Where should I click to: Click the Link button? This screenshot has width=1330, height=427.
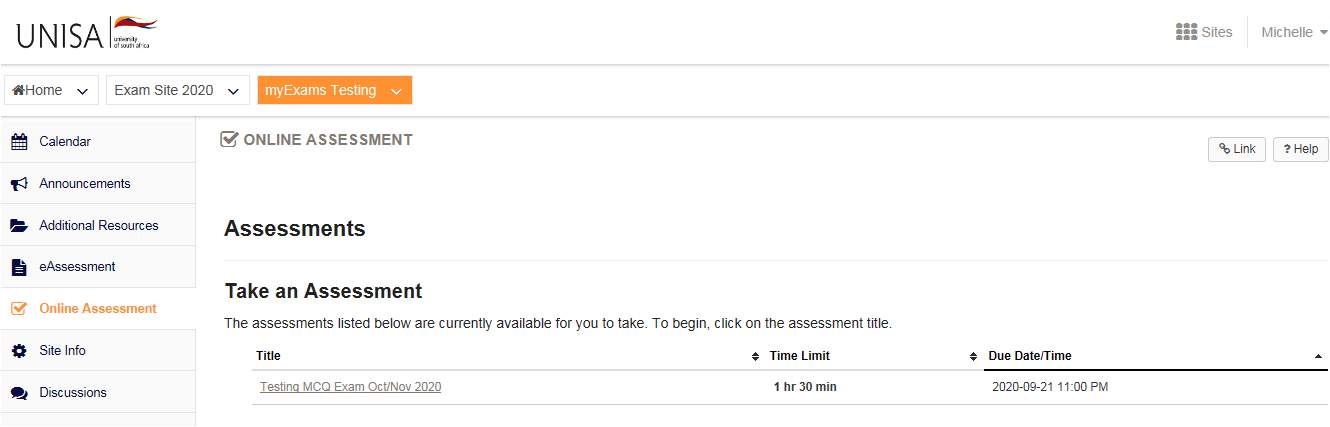[x=1237, y=149]
